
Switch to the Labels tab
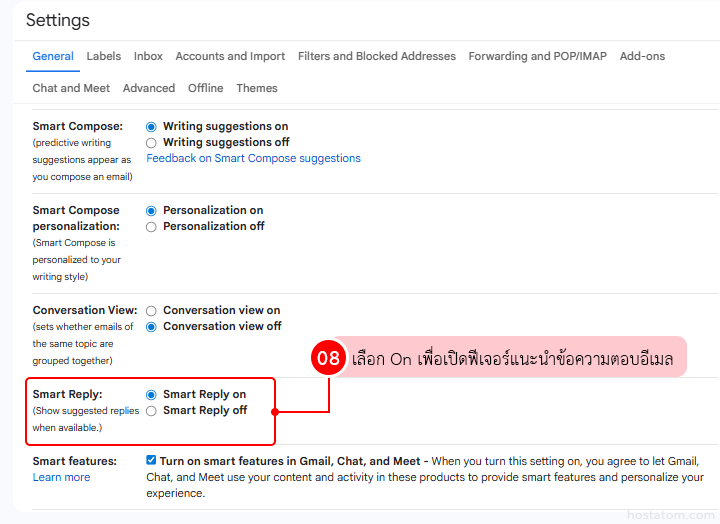click(104, 56)
